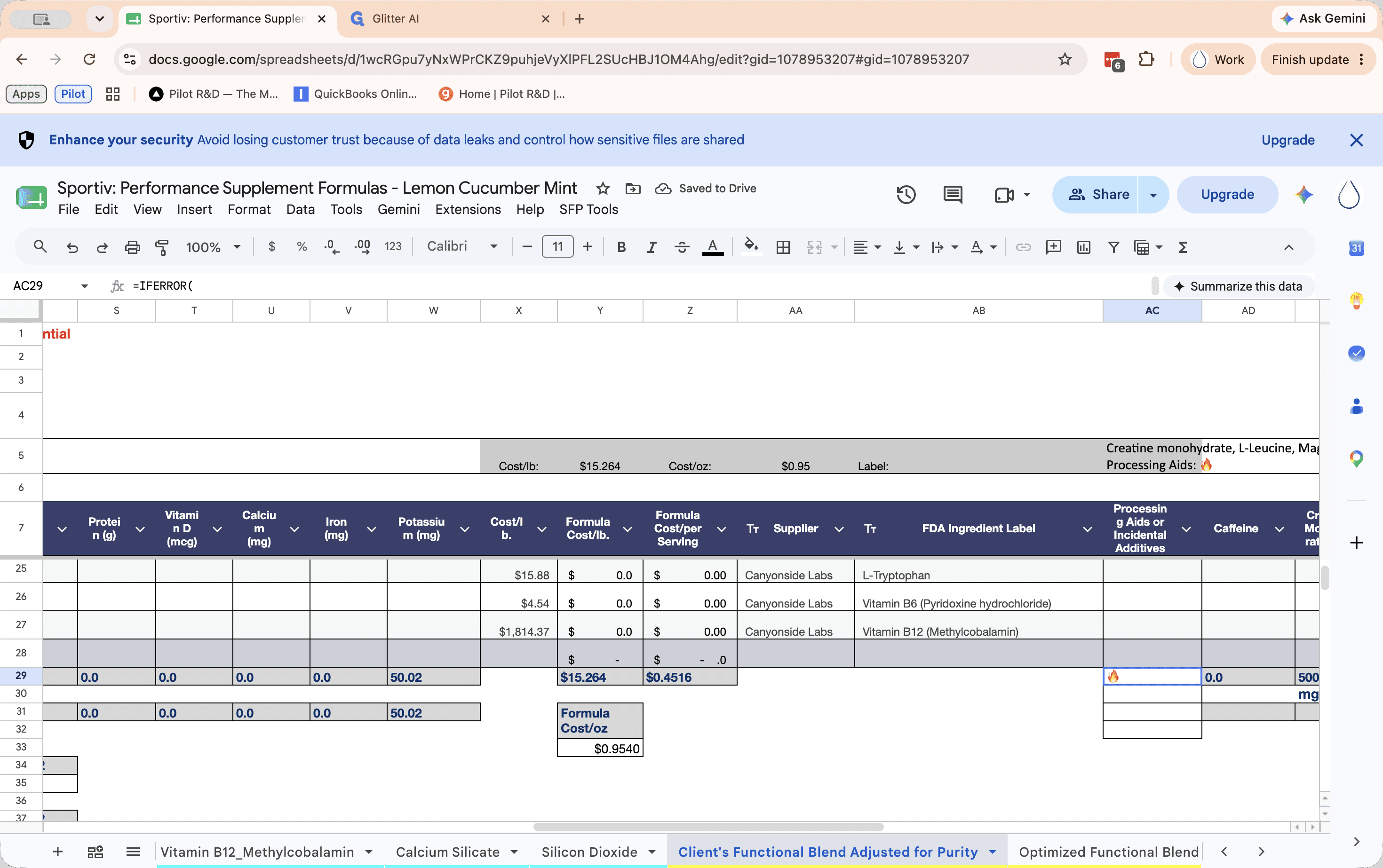Screen dimensions: 1383x868
Task: Create a filter from toolbar
Action: pos(1113,247)
